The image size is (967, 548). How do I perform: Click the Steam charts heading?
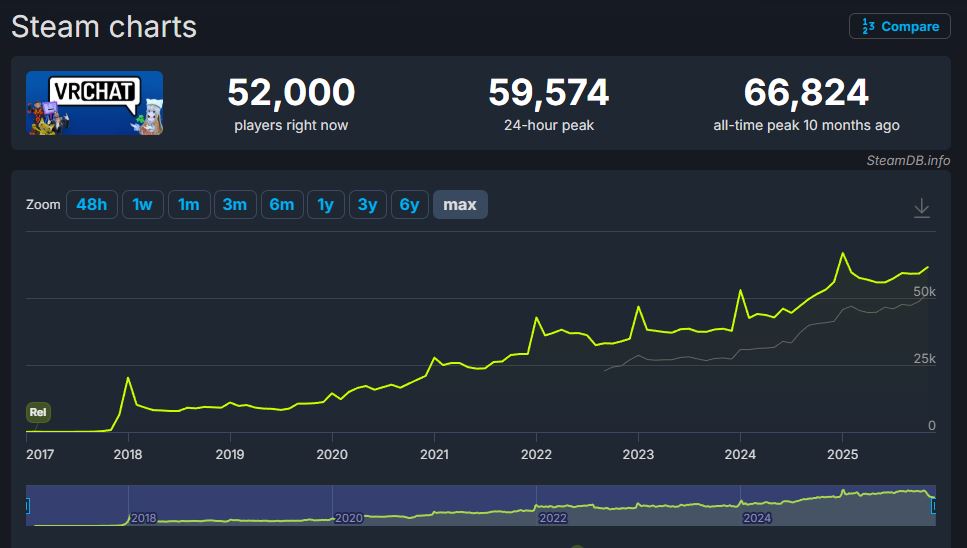tap(104, 27)
